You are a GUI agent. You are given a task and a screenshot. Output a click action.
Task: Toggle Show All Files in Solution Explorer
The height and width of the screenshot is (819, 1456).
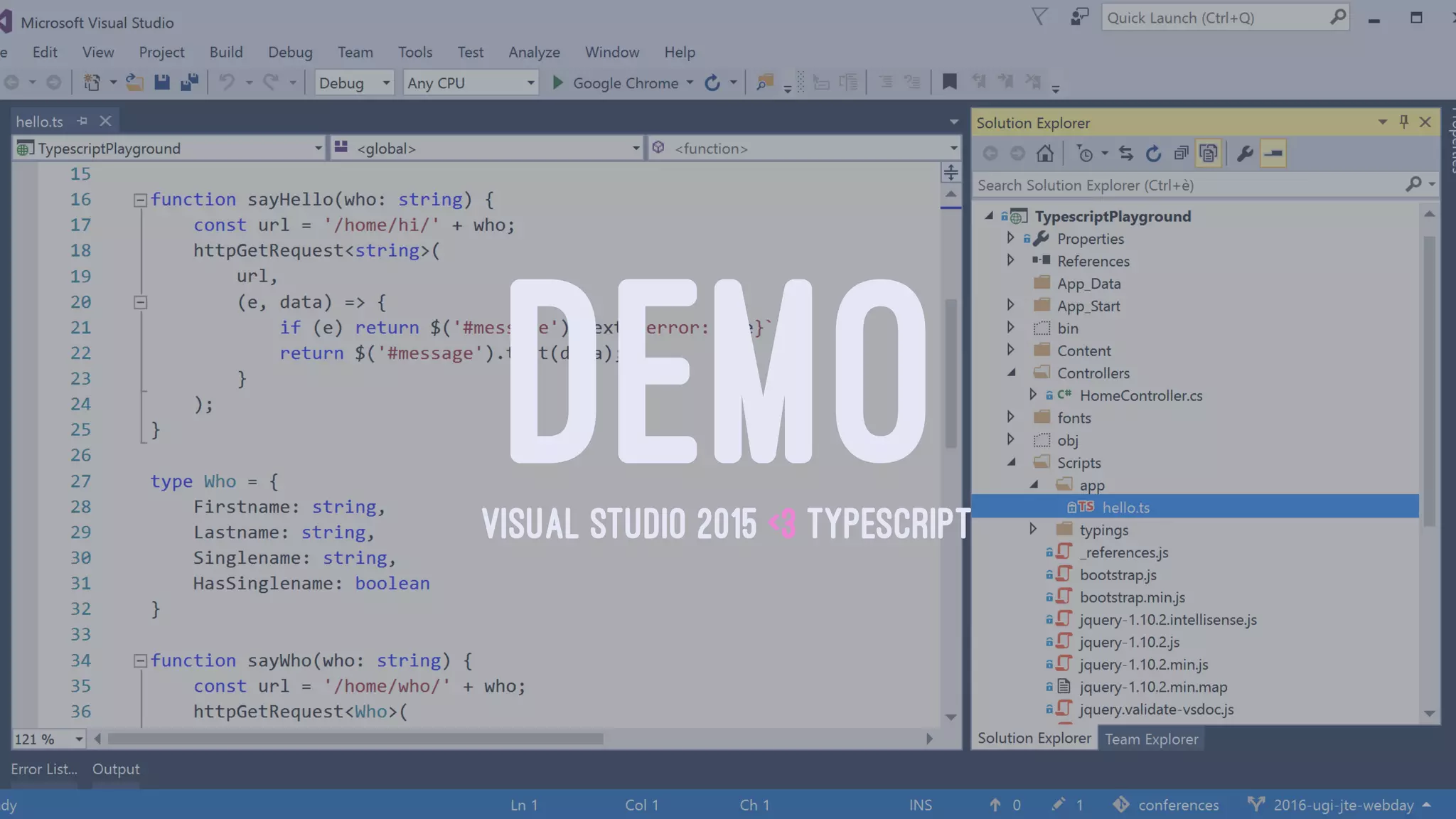coord(1209,154)
